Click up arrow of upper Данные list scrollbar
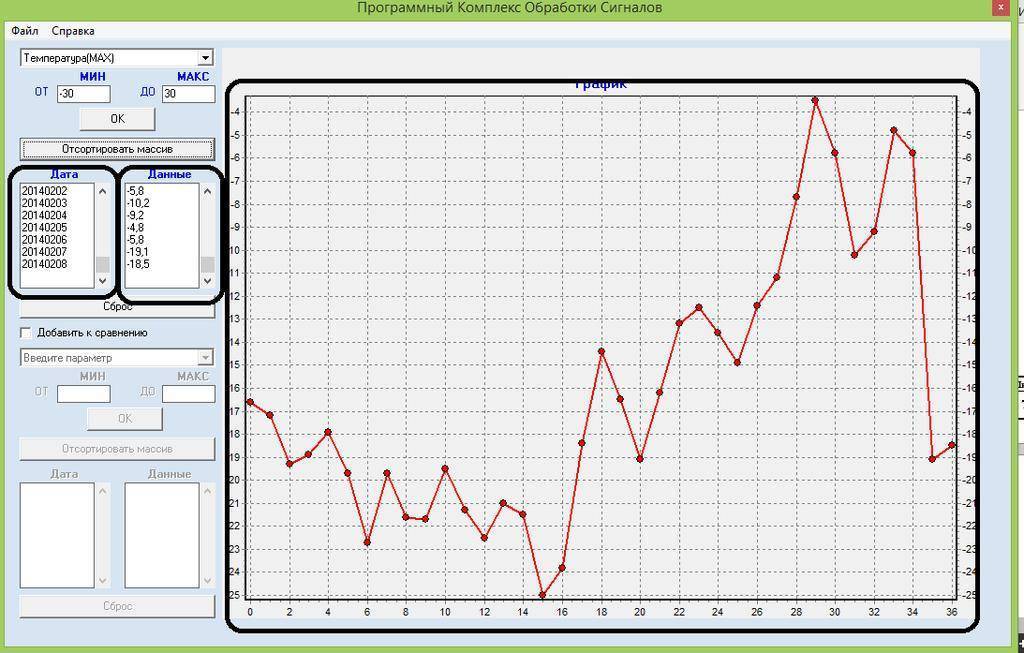Image resolution: width=1024 pixels, height=653 pixels. click(x=207, y=191)
